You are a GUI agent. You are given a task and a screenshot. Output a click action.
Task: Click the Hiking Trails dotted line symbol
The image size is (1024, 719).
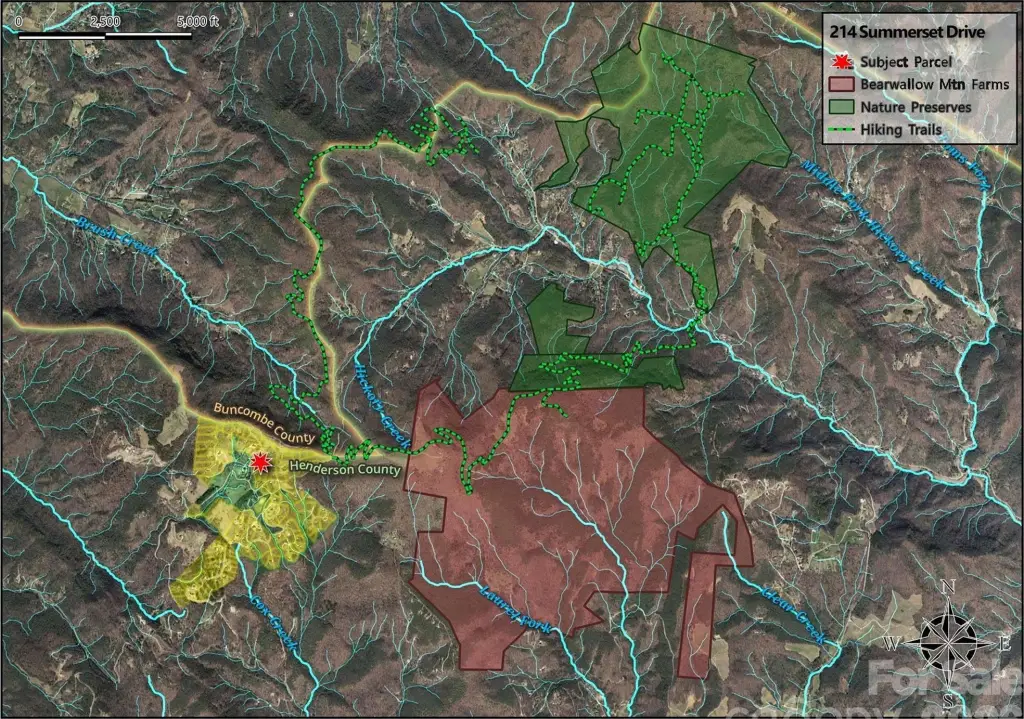coord(841,130)
